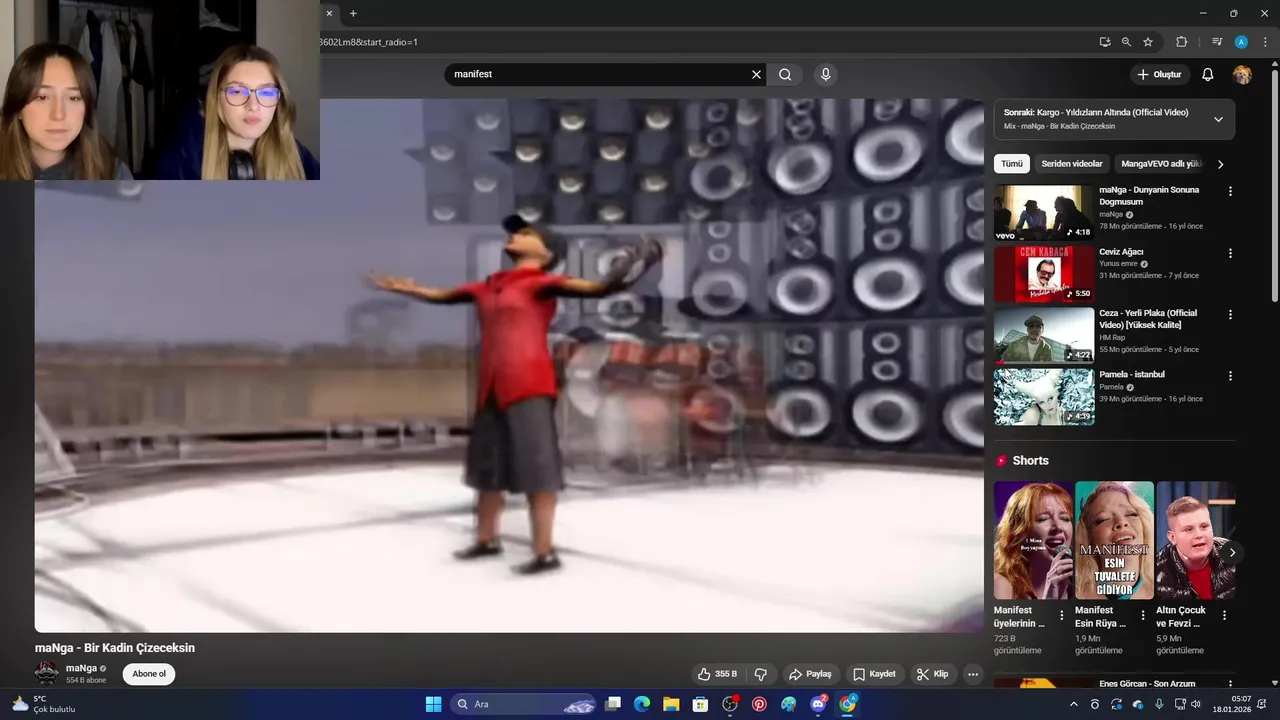This screenshot has width=1280, height=720.
Task: Click the Abone ol subscribe button
Action: [x=149, y=674]
